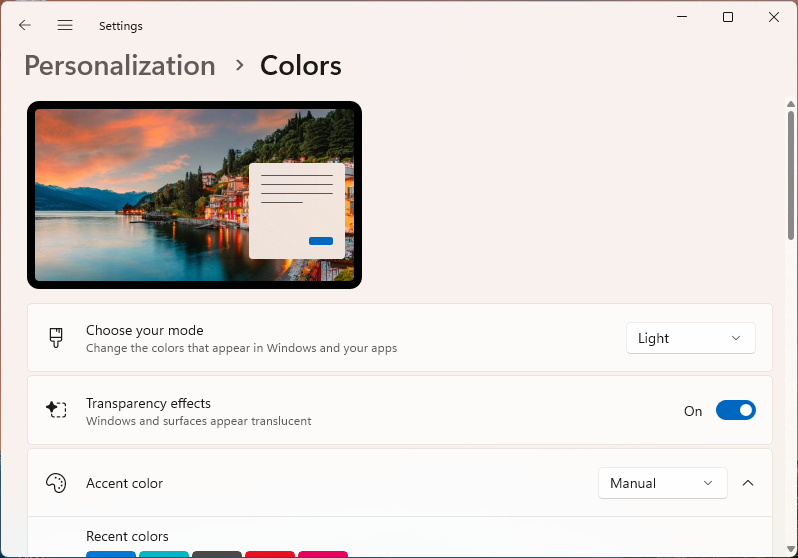Open the Light mode dropdown
Image resolution: width=798 pixels, height=558 pixels.
pos(690,338)
